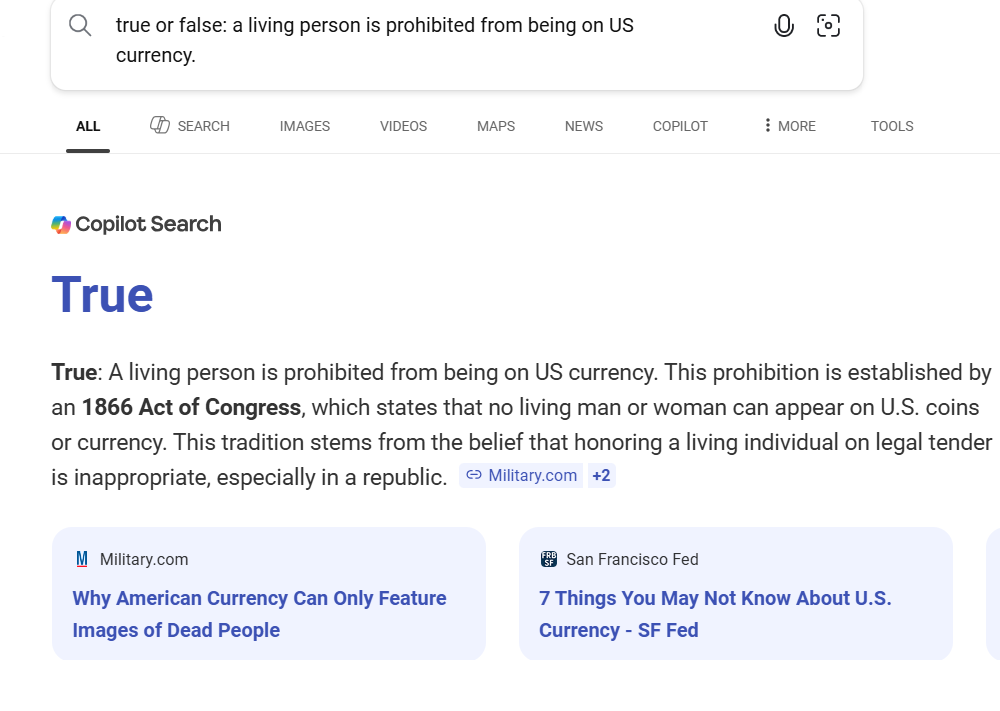Open the MAPS tab

(x=496, y=126)
